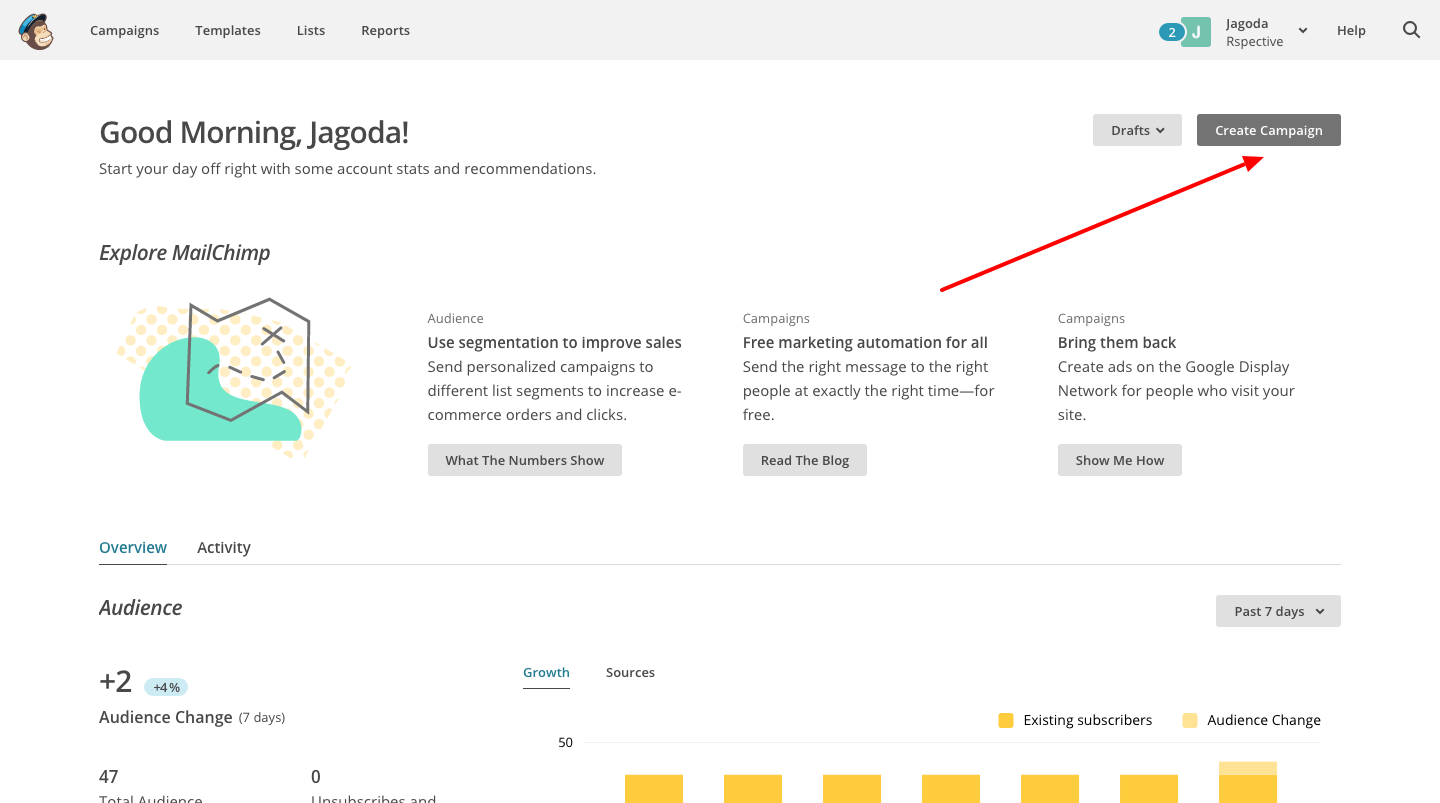Open the Past 7 days dropdown
This screenshot has height=803, width=1440.
[x=1278, y=611]
